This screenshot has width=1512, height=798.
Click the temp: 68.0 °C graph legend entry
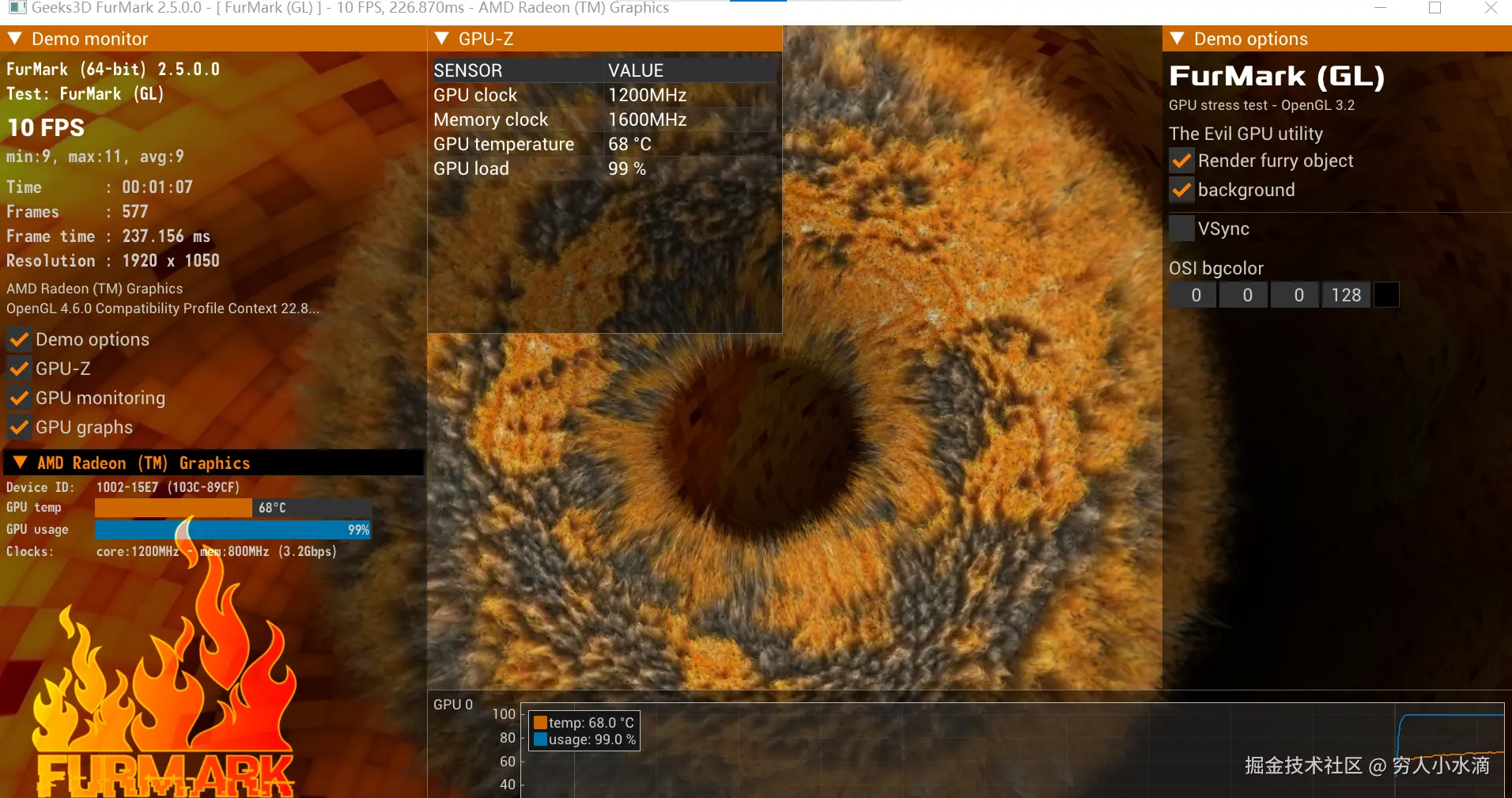tap(584, 723)
